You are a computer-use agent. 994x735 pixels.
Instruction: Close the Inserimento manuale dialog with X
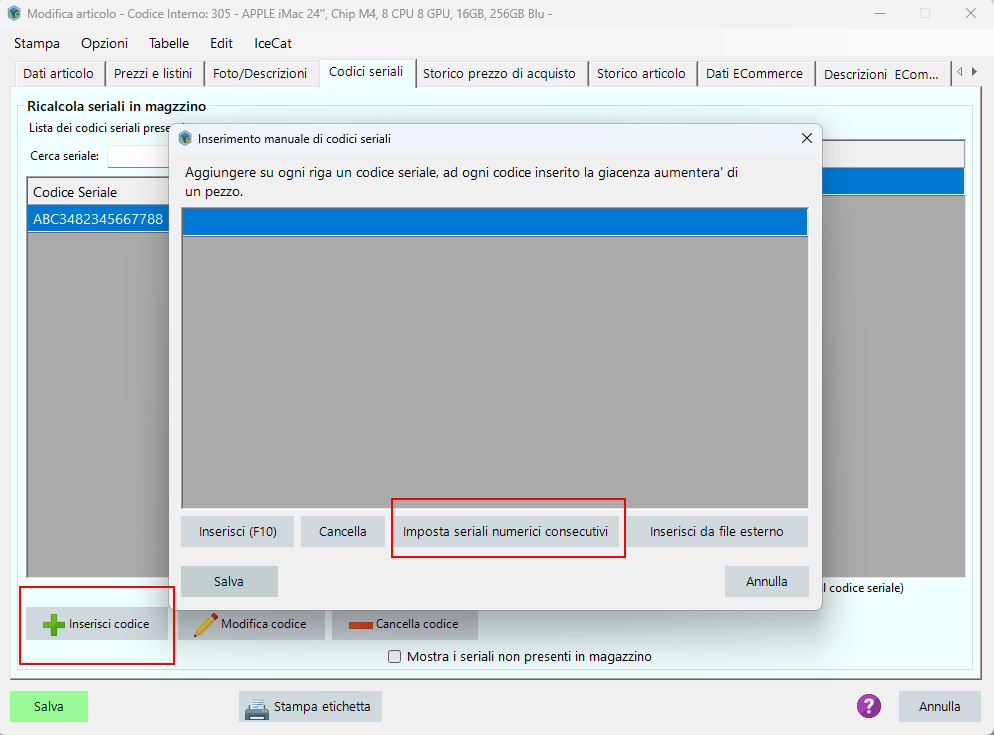click(x=806, y=138)
